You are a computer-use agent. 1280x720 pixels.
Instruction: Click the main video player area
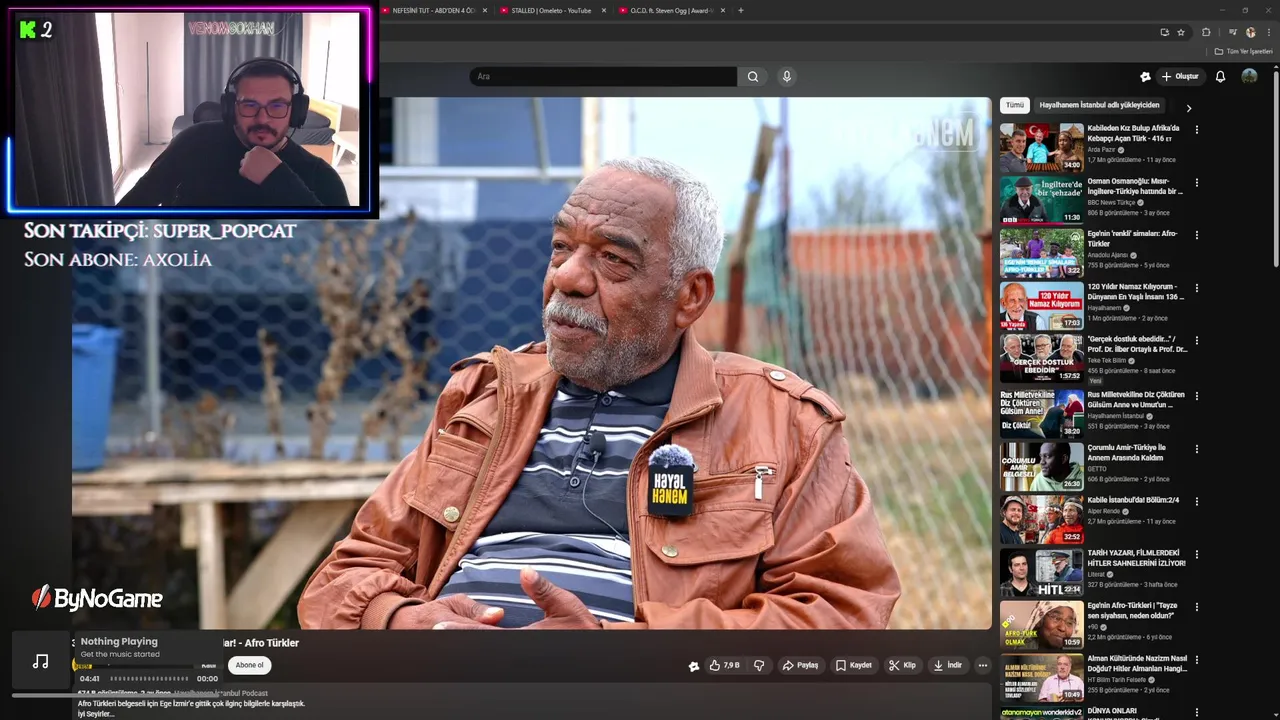(530, 363)
